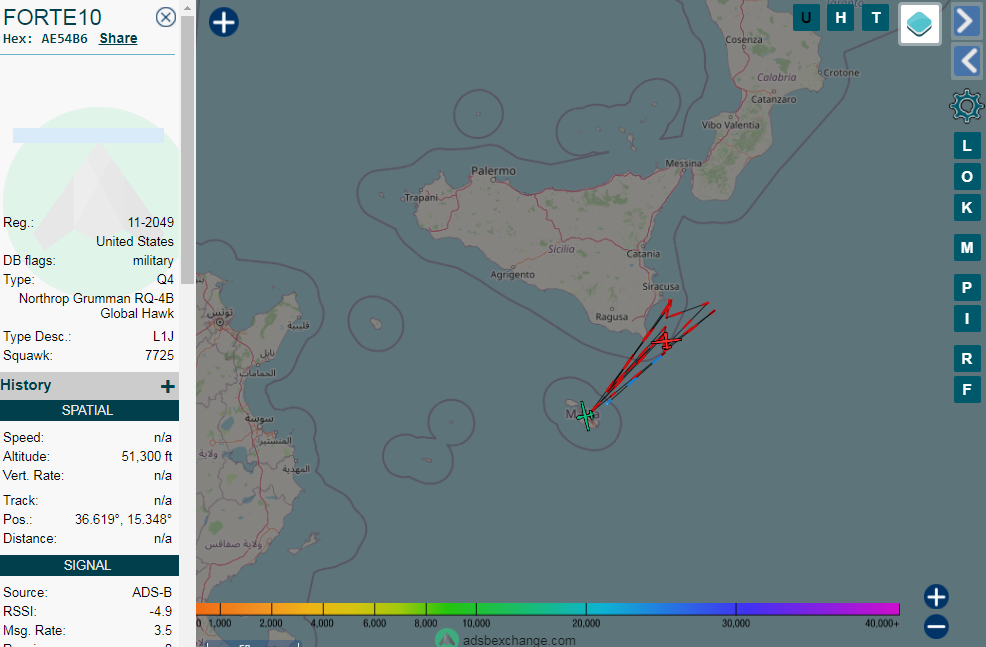Click the United States country text
This screenshot has height=647, width=986.
[135, 241]
